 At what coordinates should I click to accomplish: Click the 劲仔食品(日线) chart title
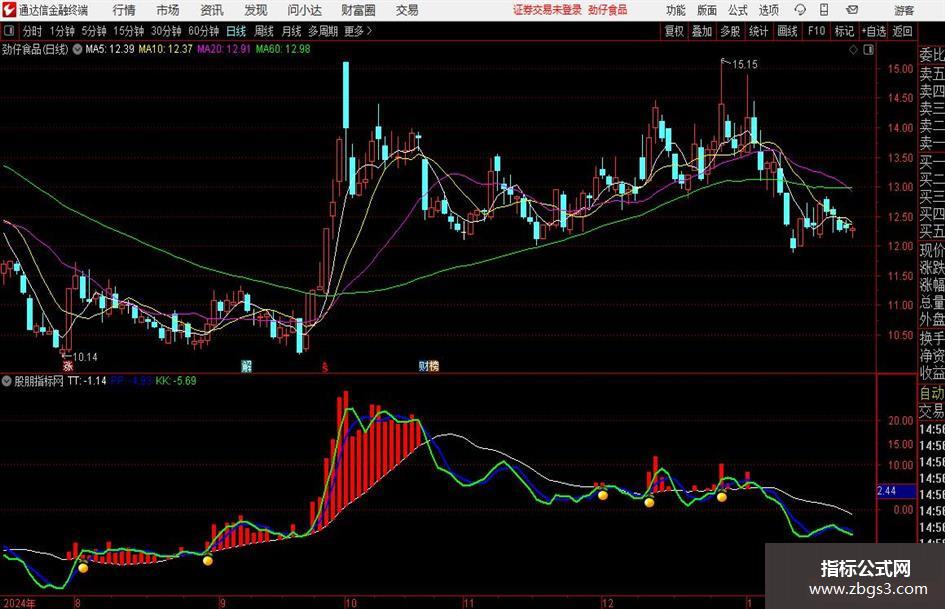(x=35, y=49)
